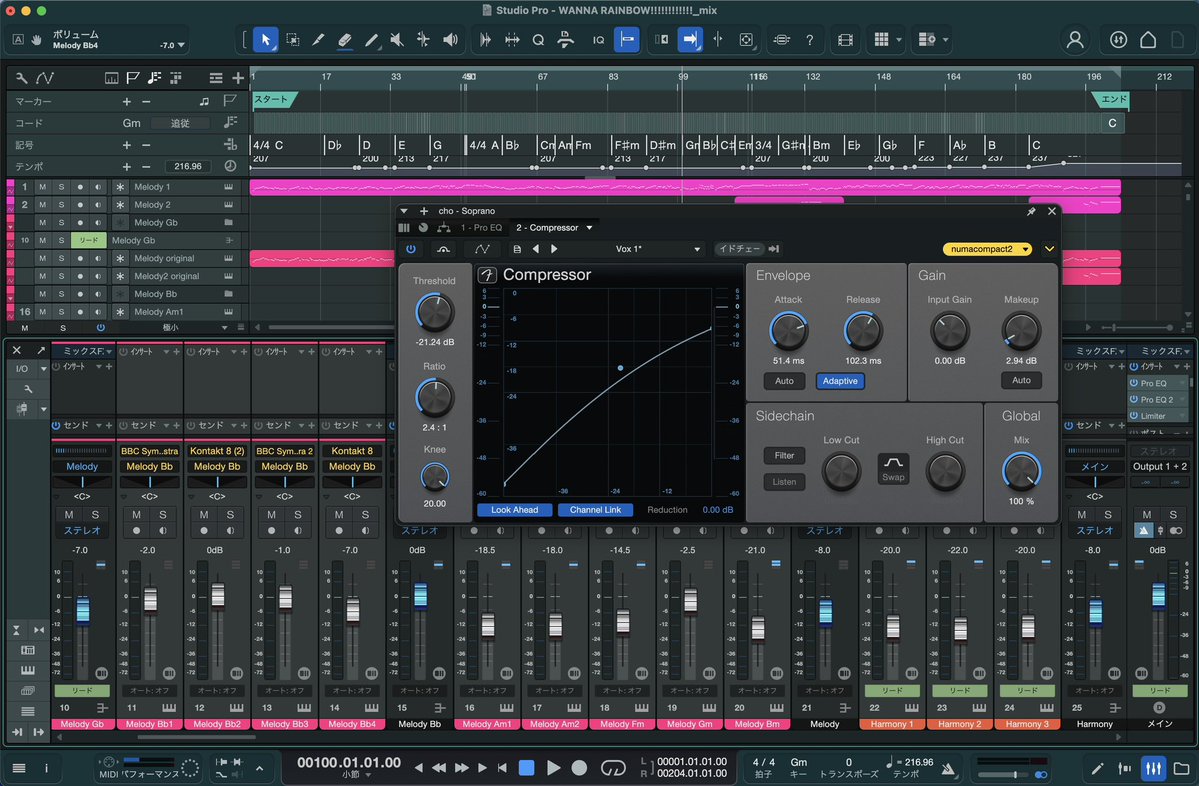Open the quantize grid dropdown arrow

click(898, 40)
